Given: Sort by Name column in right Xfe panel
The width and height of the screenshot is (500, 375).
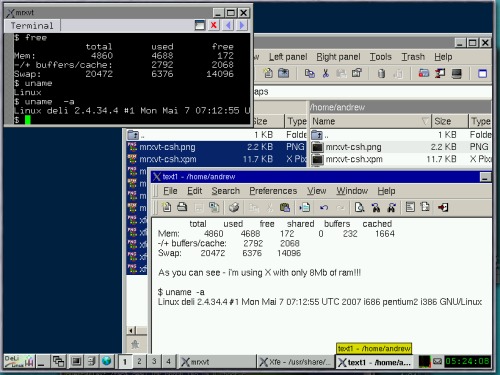Looking at the screenshot, I should point(370,121).
